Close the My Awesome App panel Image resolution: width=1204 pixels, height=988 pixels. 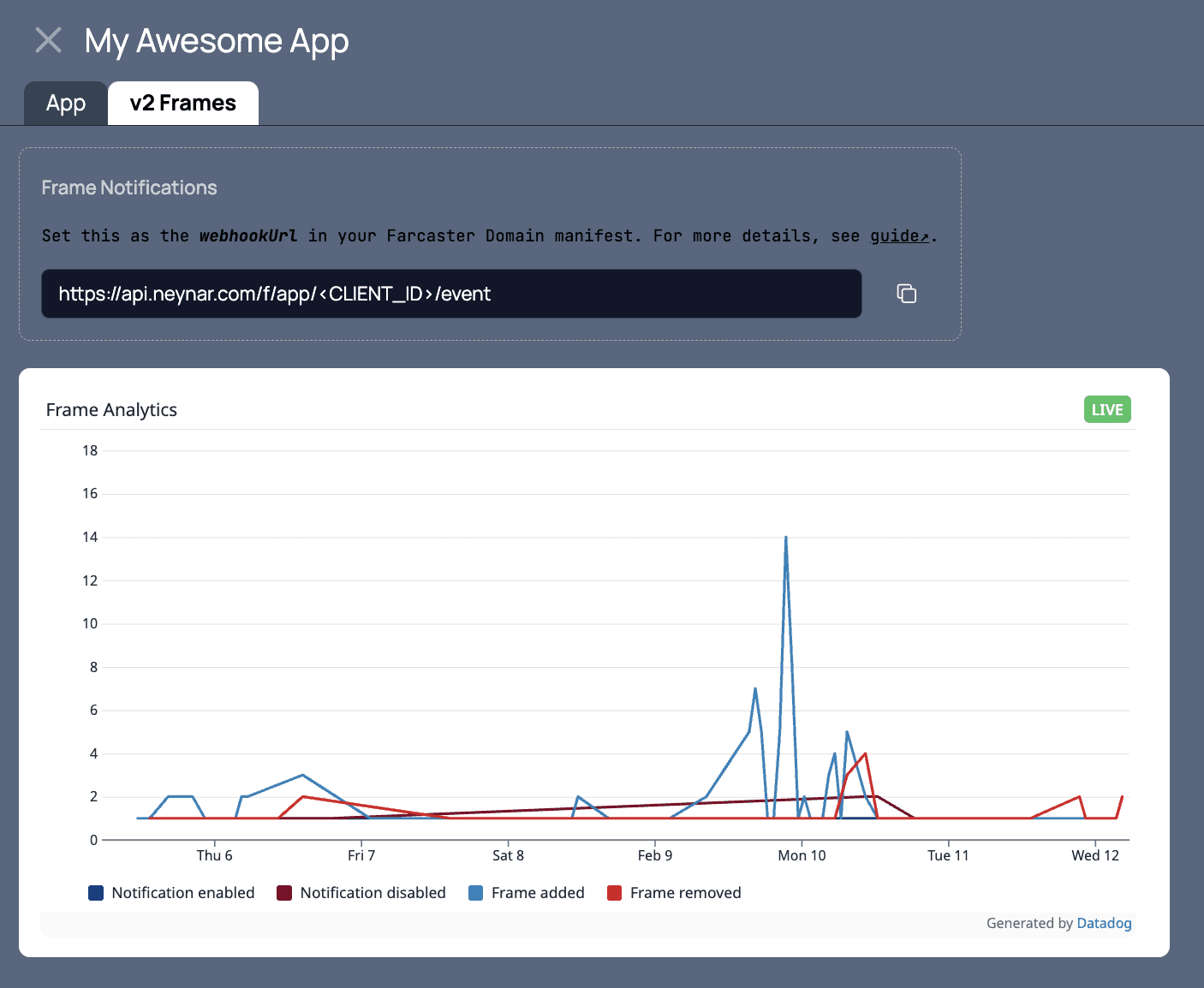(x=49, y=40)
